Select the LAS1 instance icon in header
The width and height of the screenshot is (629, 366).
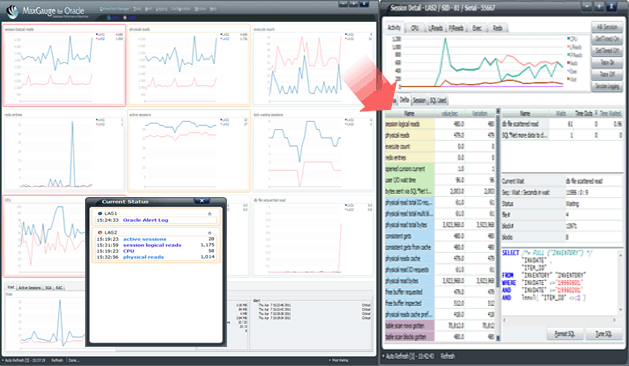pos(109,18)
